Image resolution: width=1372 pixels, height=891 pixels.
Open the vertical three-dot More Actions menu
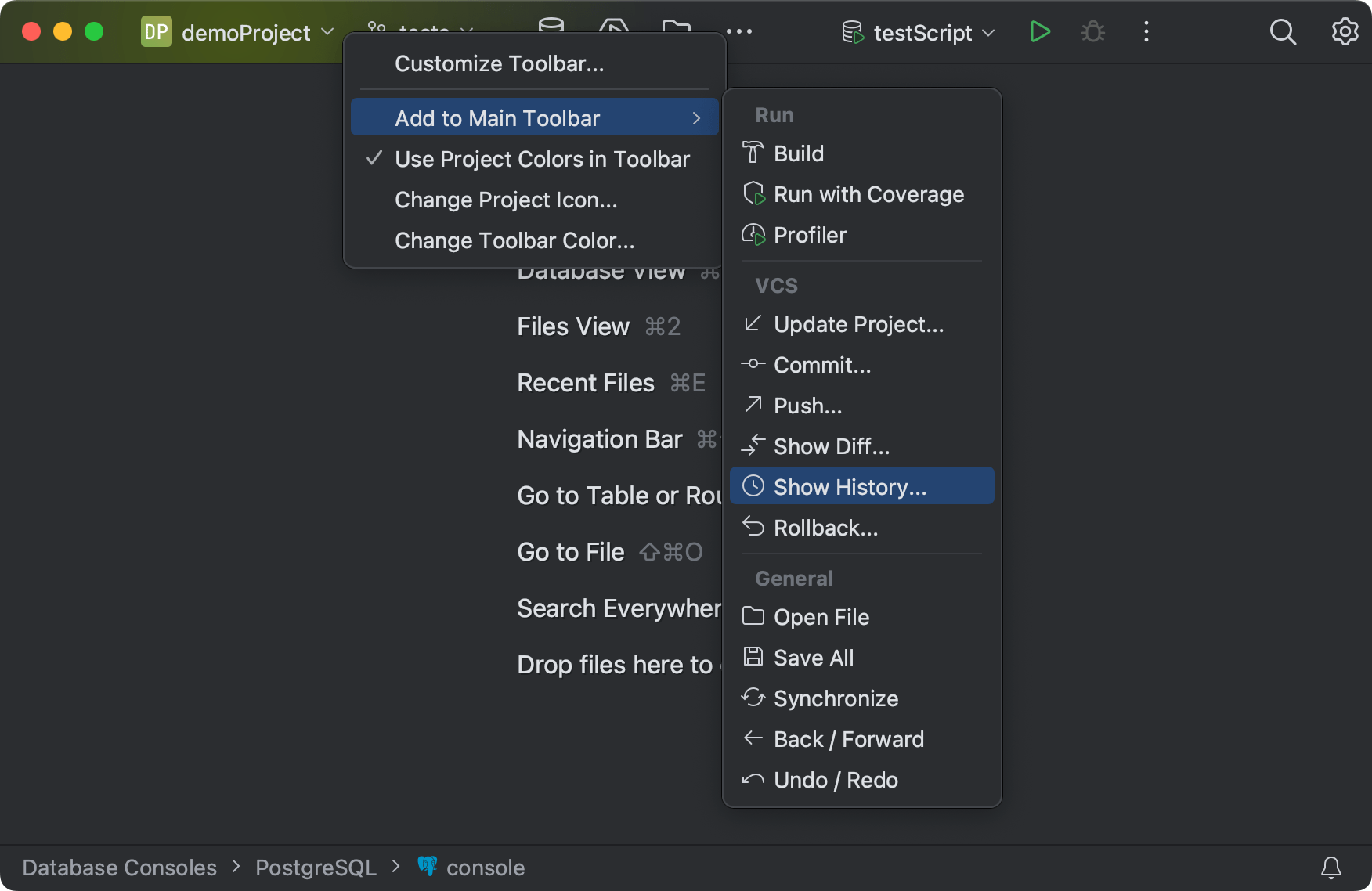coord(1146,32)
